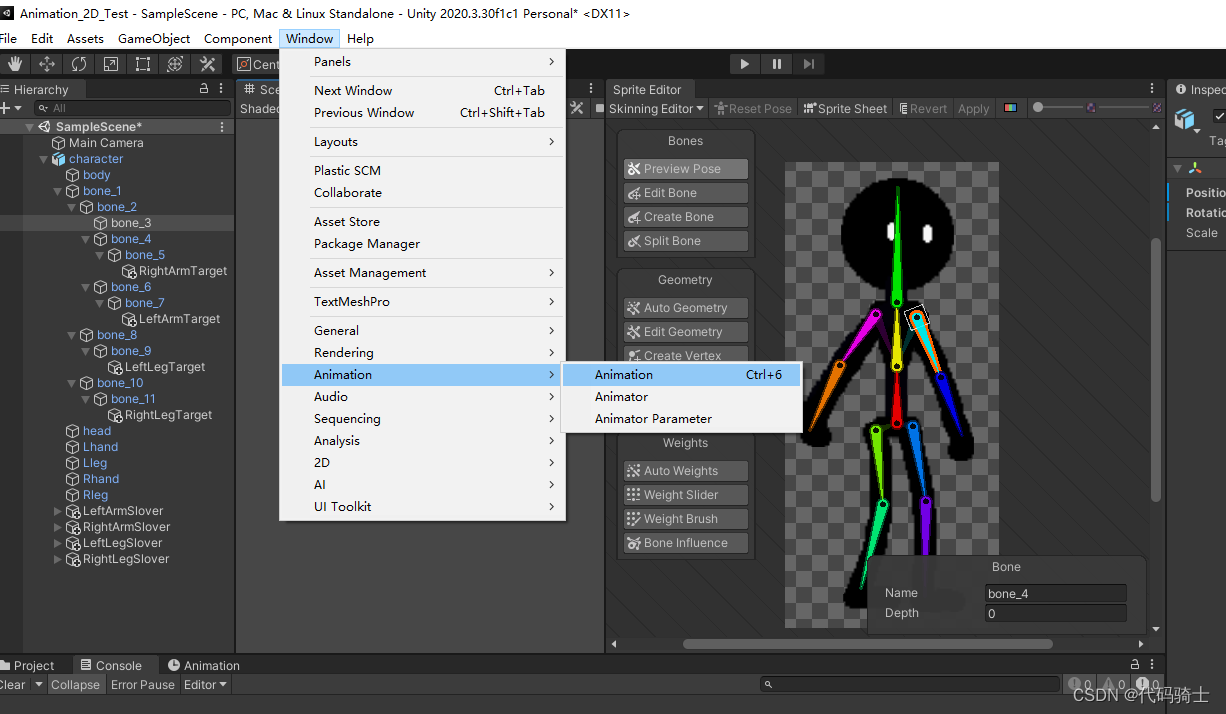
Task: Open Package Manager from Window menu
Action: tap(423, 244)
